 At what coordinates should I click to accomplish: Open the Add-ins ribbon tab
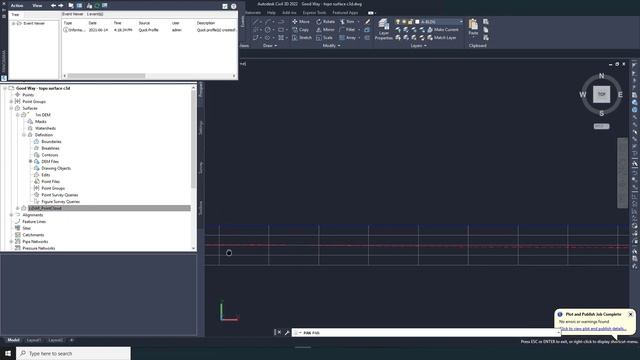tap(289, 13)
